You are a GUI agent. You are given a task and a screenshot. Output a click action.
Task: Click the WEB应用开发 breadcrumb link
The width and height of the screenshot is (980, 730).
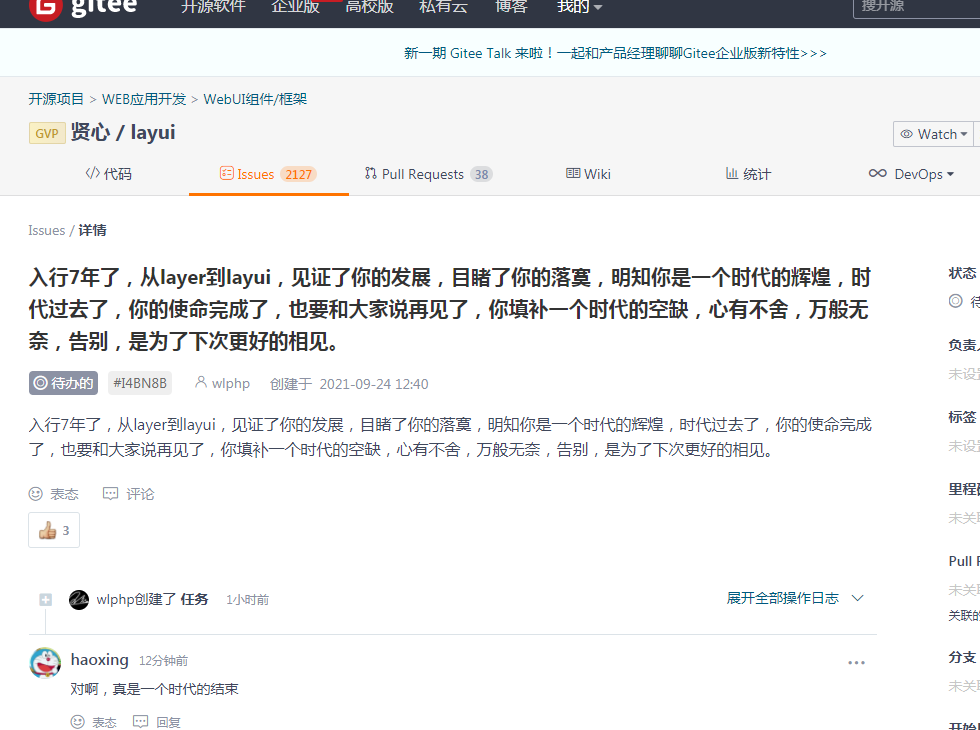pyautogui.click(x=144, y=99)
